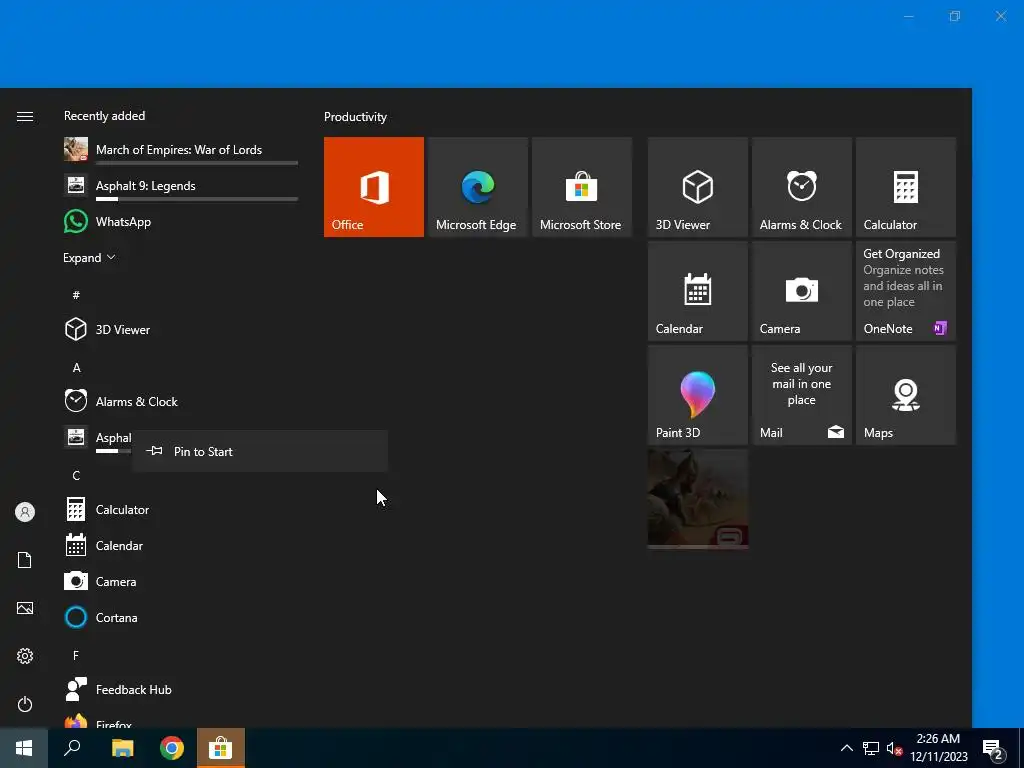This screenshot has width=1024, height=768.
Task: Open the Mail tile
Action: tap(801, 395)
